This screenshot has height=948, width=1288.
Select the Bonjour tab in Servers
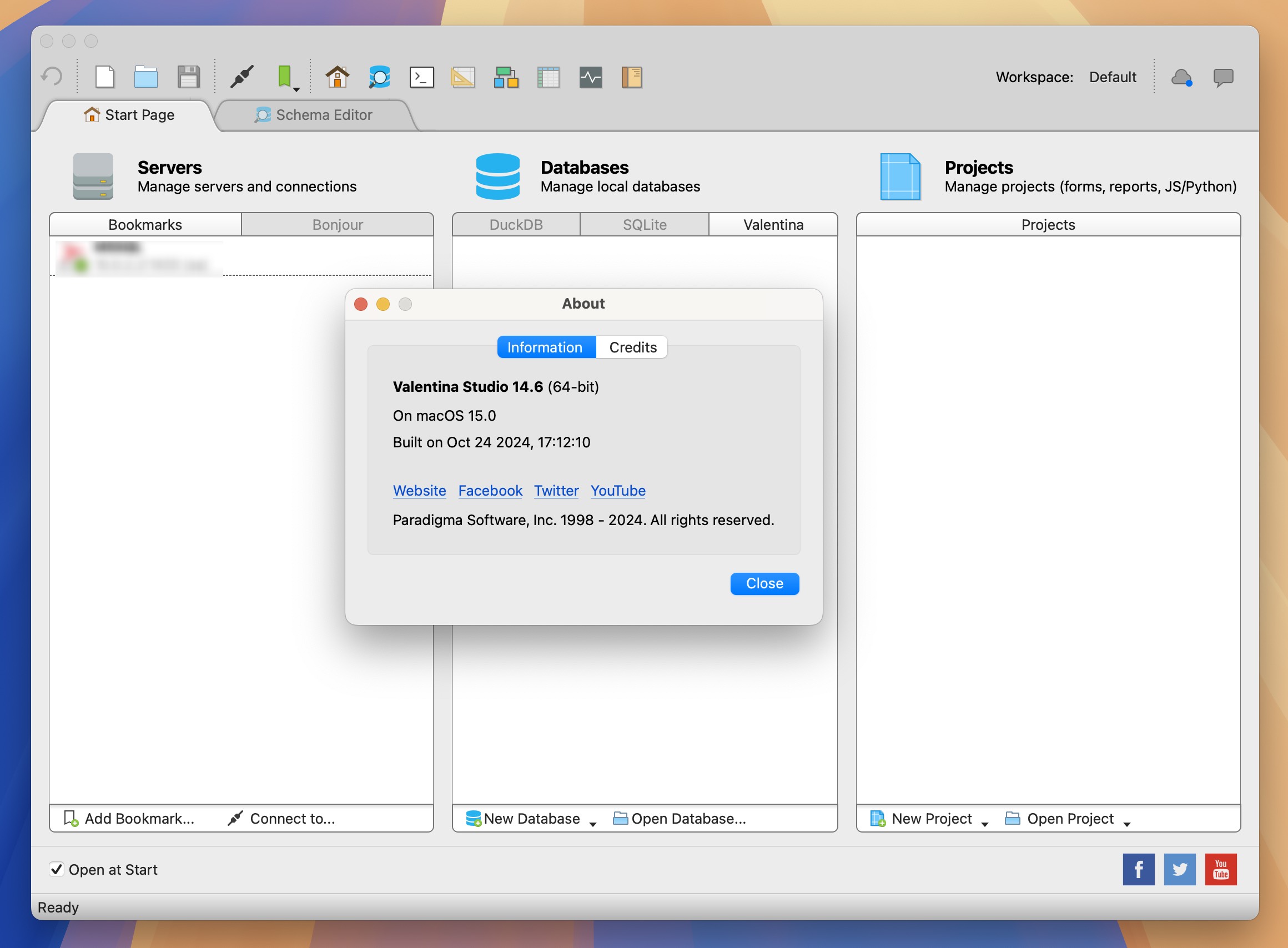tap(338, 224)
